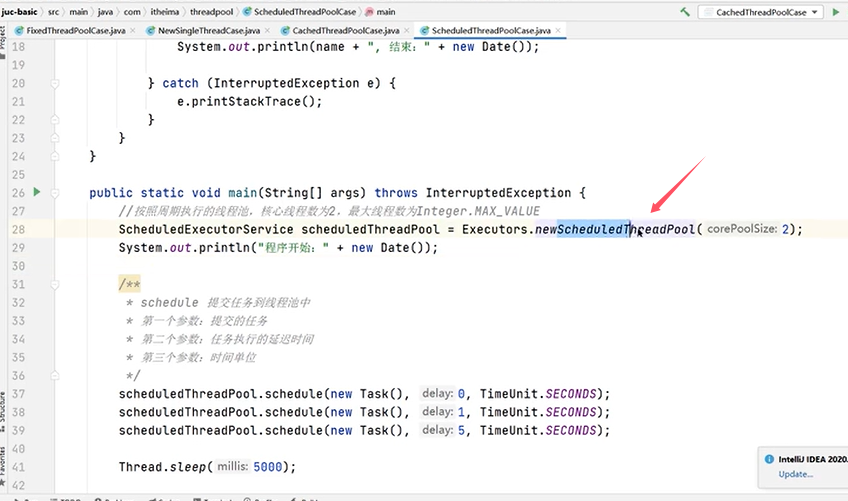Collapse main method fold at line 26
The height and width of the screenshot is (501, 848).
click(55, 193)
